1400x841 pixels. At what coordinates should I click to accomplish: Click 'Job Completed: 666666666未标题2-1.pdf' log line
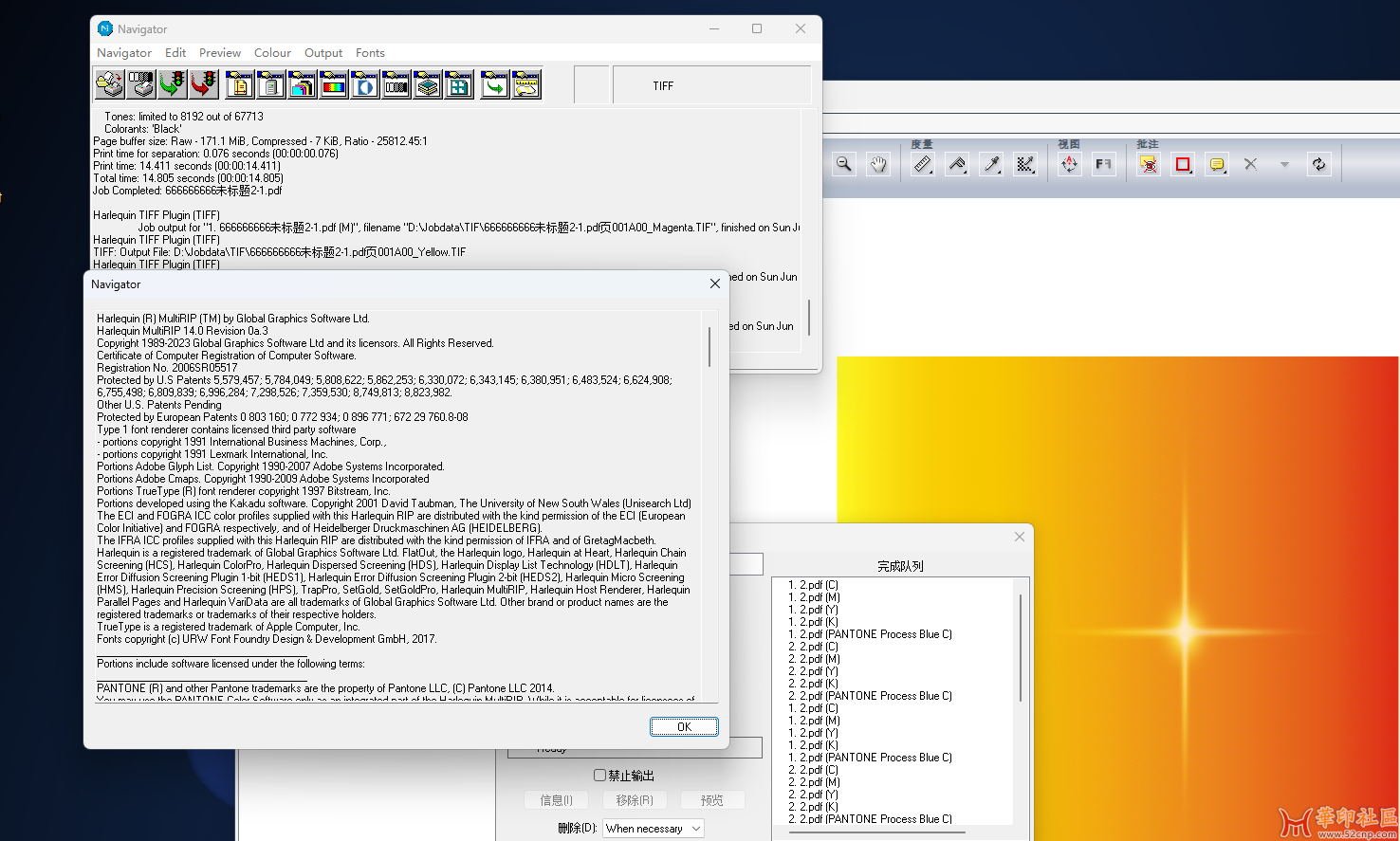point(187,191)
